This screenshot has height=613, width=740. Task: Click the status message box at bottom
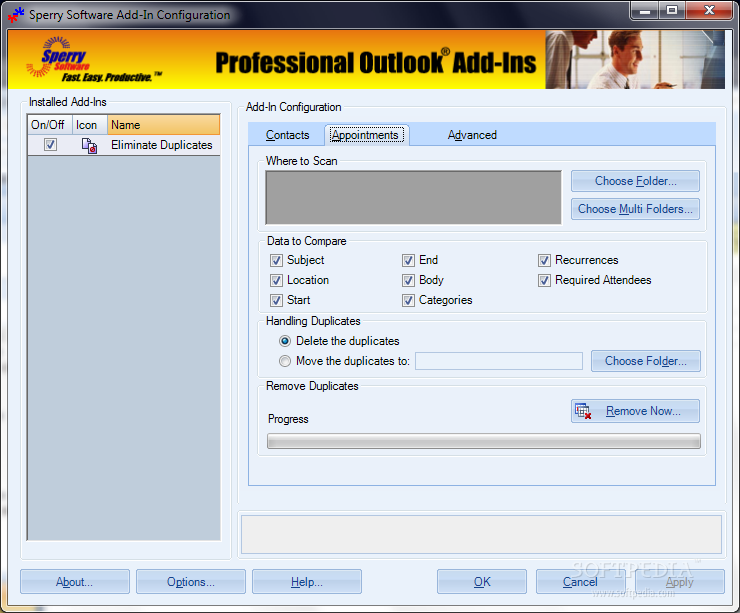point(481,535)
